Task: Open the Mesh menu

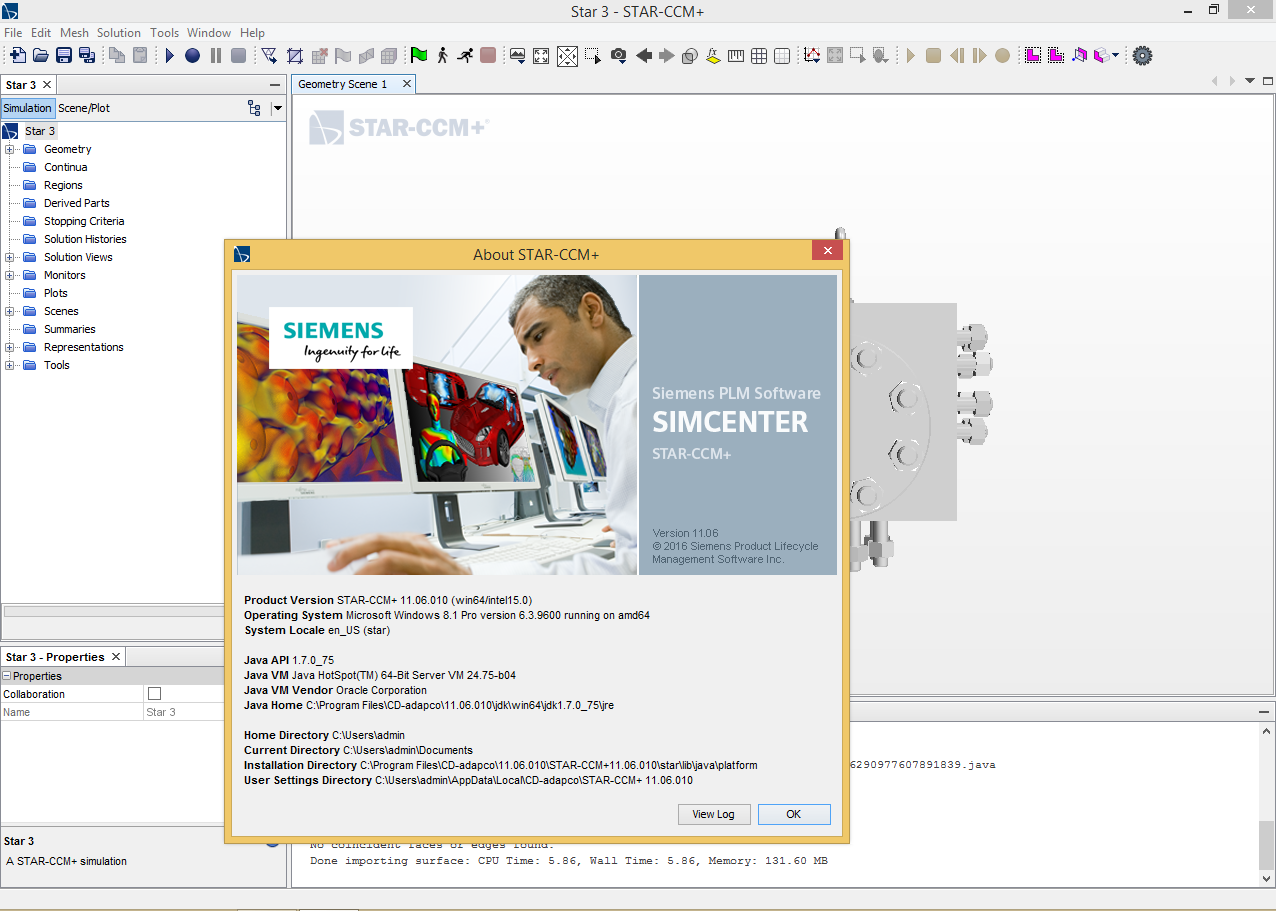Action: pos(74,33)
